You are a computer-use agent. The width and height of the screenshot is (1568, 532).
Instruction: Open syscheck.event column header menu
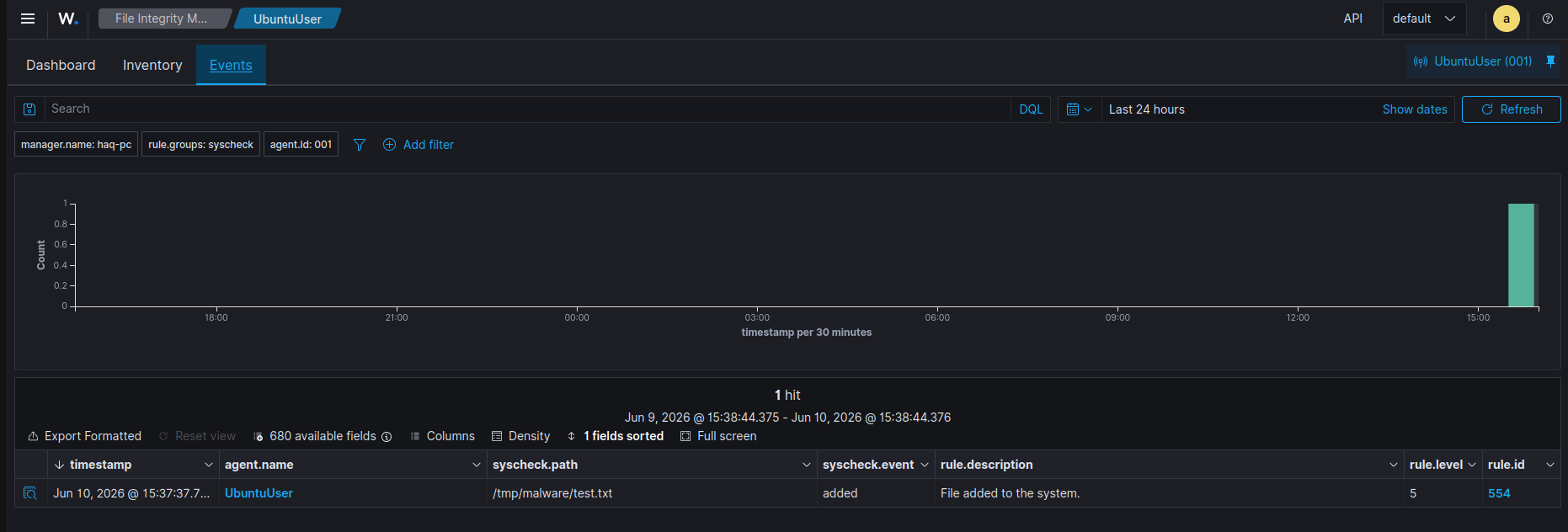(x=925, y=465)
